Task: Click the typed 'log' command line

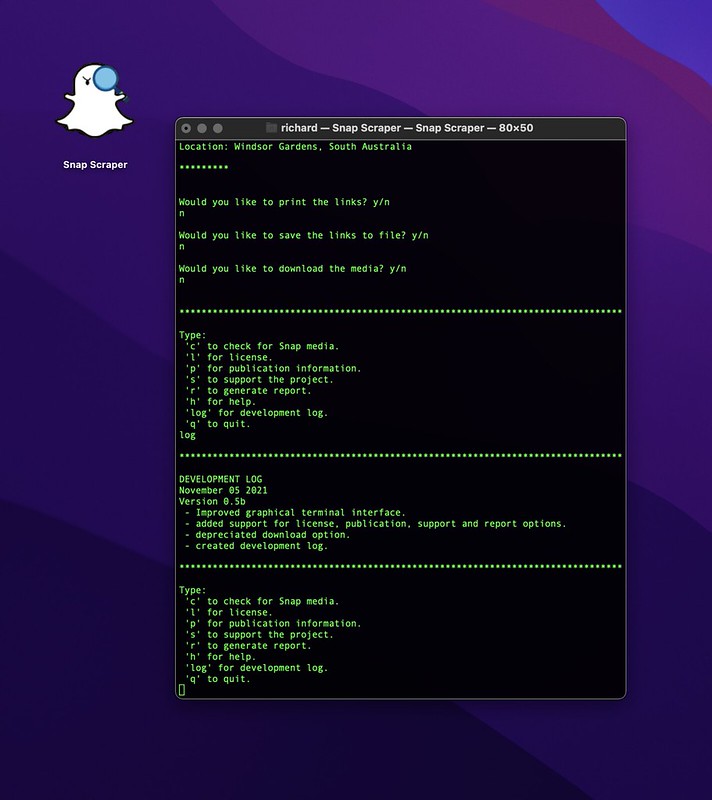Action: coord(187,435)
